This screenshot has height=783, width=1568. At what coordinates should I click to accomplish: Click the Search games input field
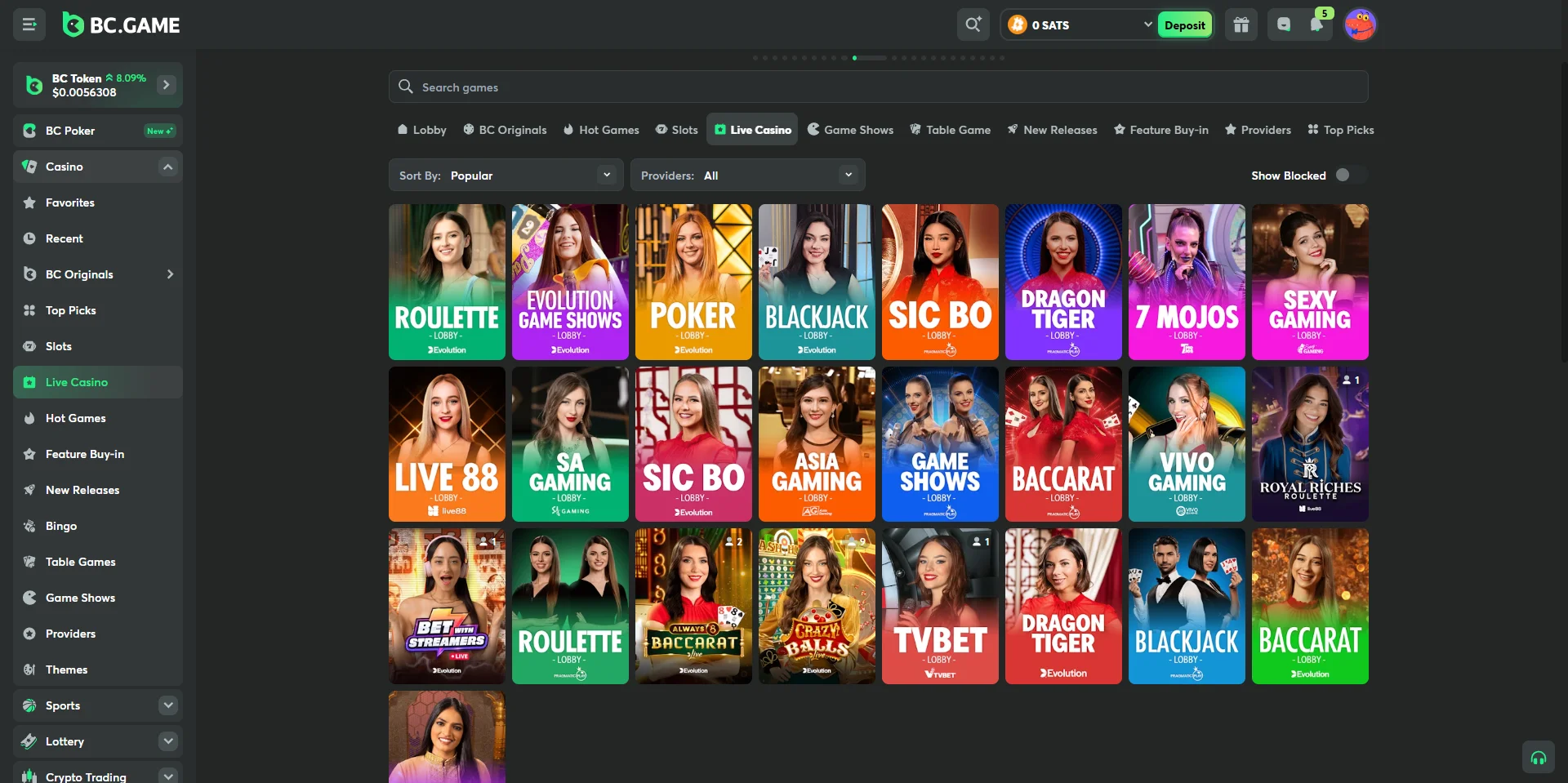[x=879, y=87]
